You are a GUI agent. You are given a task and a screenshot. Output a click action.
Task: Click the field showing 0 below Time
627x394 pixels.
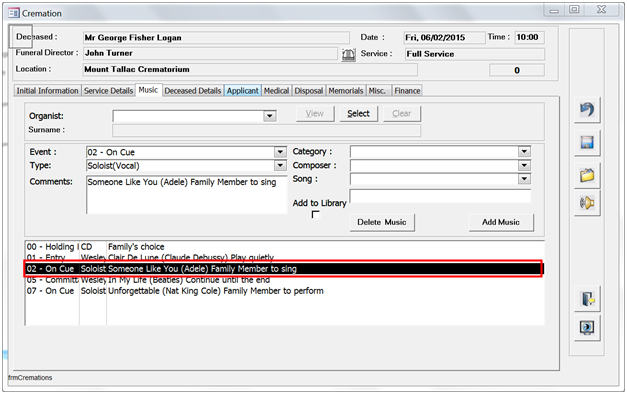[517, 70]
